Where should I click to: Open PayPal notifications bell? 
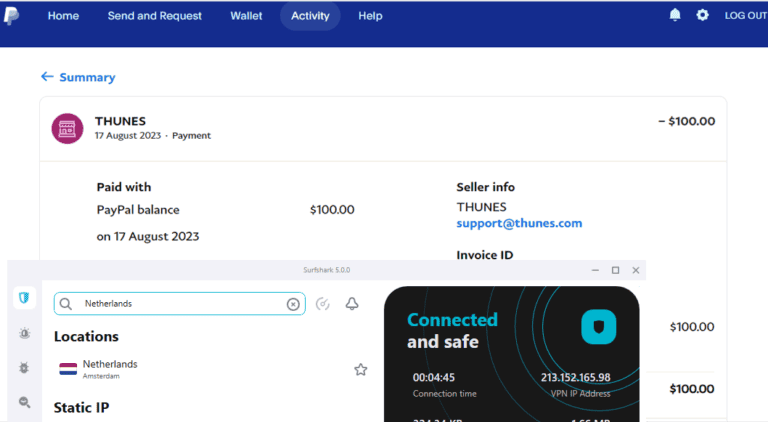pos(675,15)
